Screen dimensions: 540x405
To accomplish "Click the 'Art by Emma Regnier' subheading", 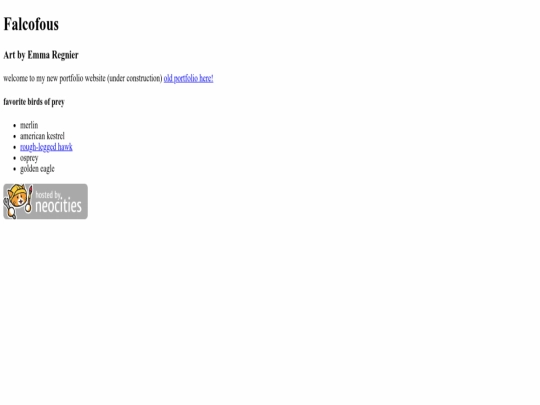I will pyautogui.click(x=41, y=55).
